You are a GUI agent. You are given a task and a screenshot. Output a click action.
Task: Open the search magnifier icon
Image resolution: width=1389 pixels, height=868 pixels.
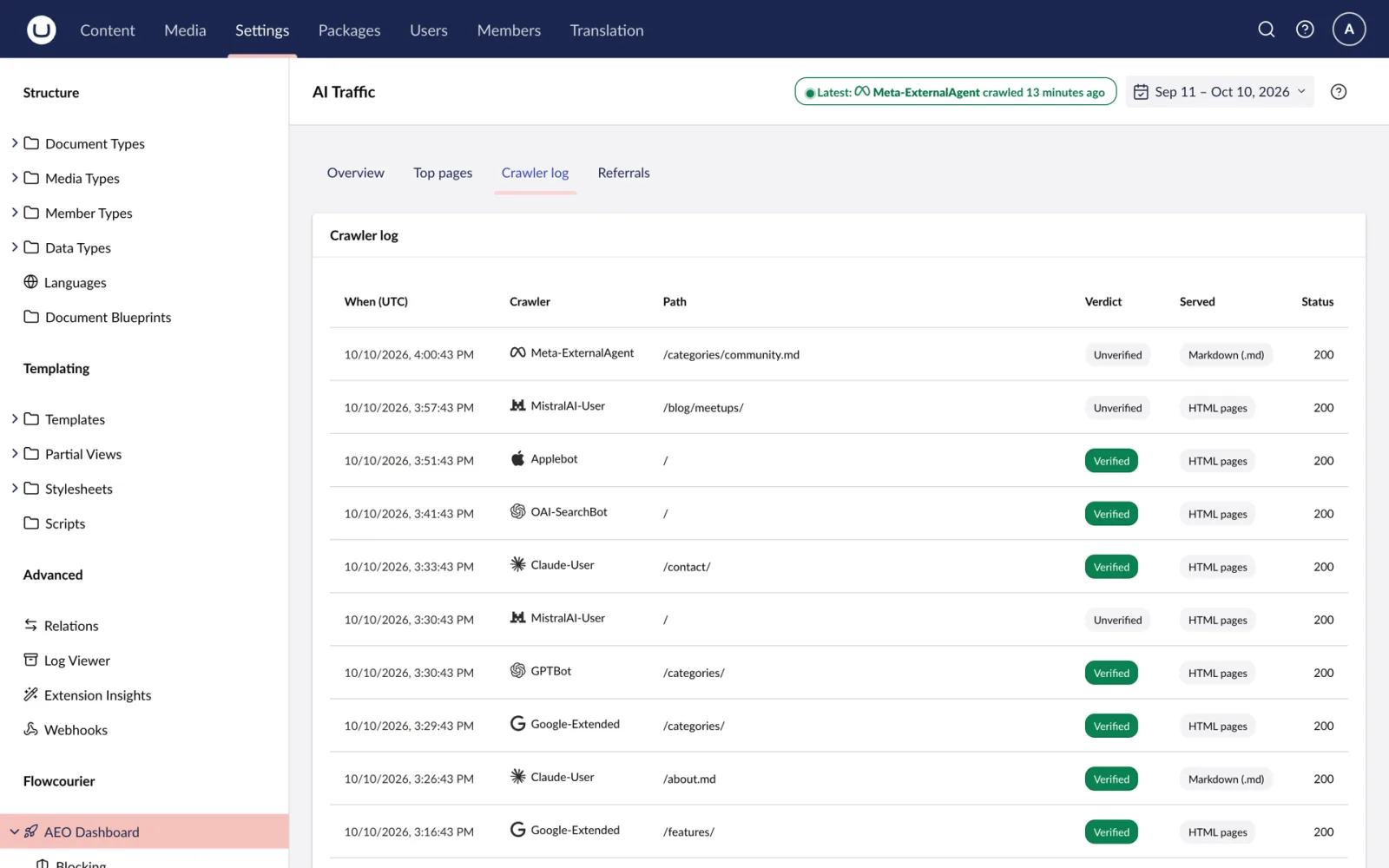(x=1267, y=30)
